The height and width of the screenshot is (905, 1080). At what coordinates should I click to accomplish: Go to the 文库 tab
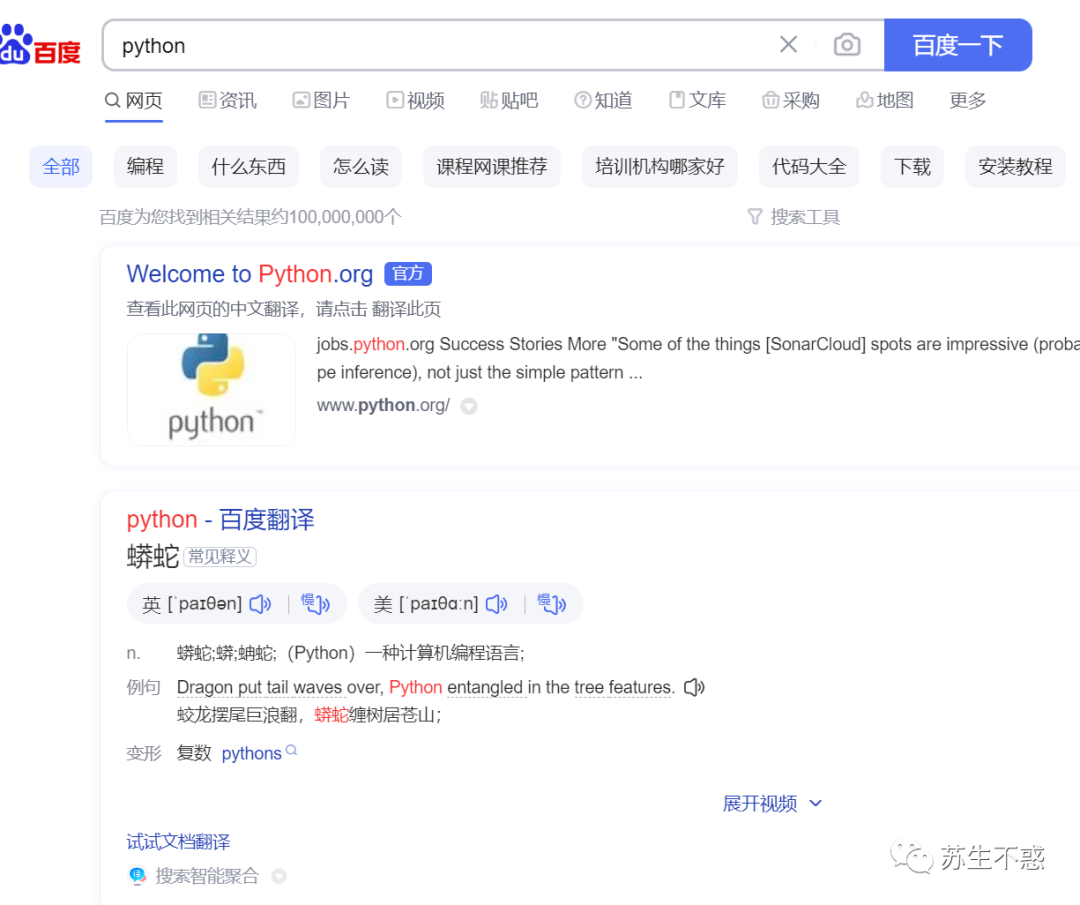[x=698, y=101]
